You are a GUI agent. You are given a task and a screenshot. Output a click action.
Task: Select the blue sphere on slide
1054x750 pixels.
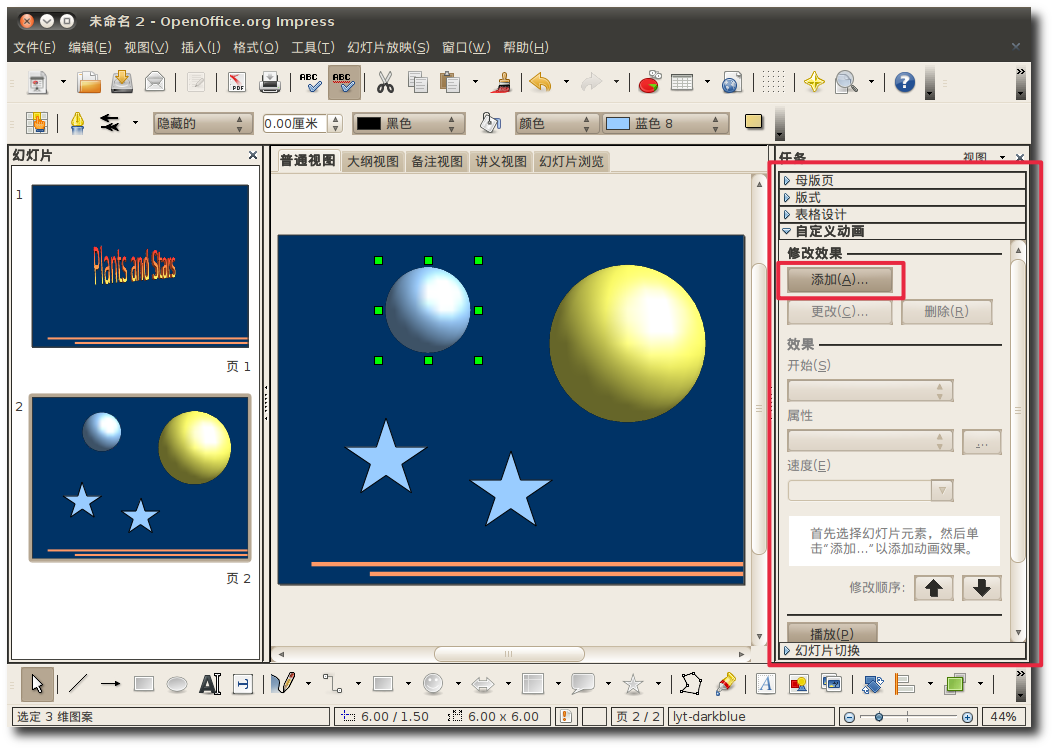428,310
